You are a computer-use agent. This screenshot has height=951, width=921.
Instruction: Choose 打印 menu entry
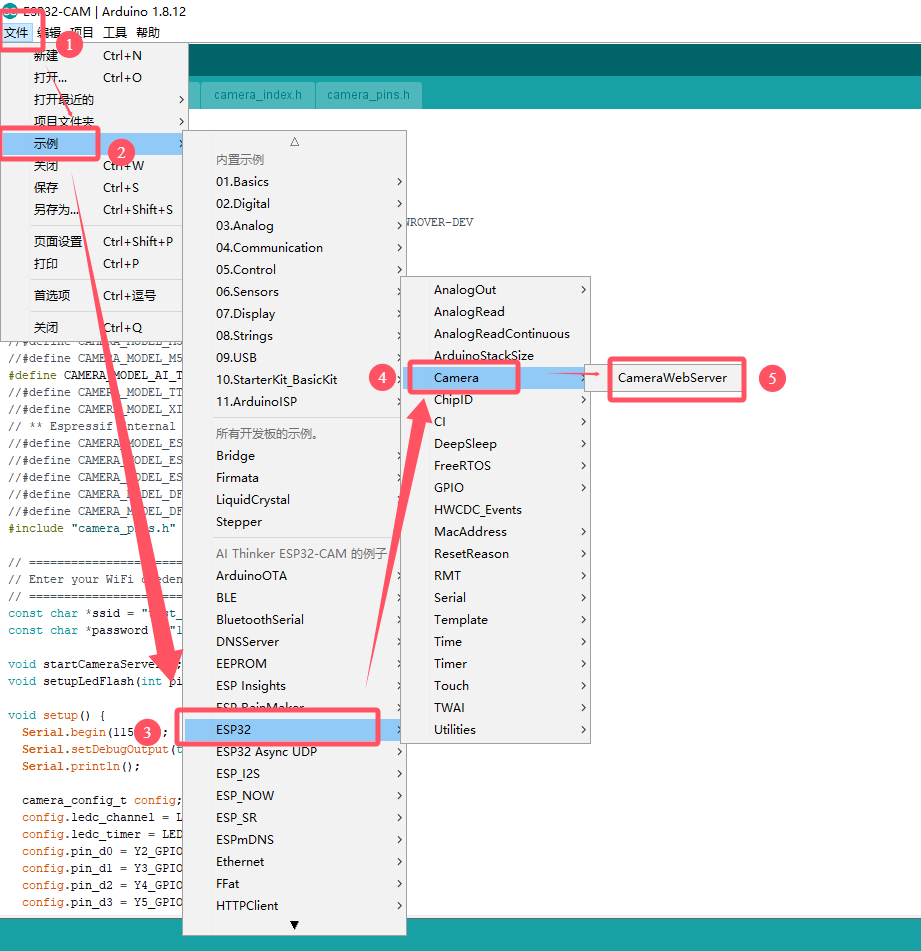pyautogui.click(x=94, y=264)
